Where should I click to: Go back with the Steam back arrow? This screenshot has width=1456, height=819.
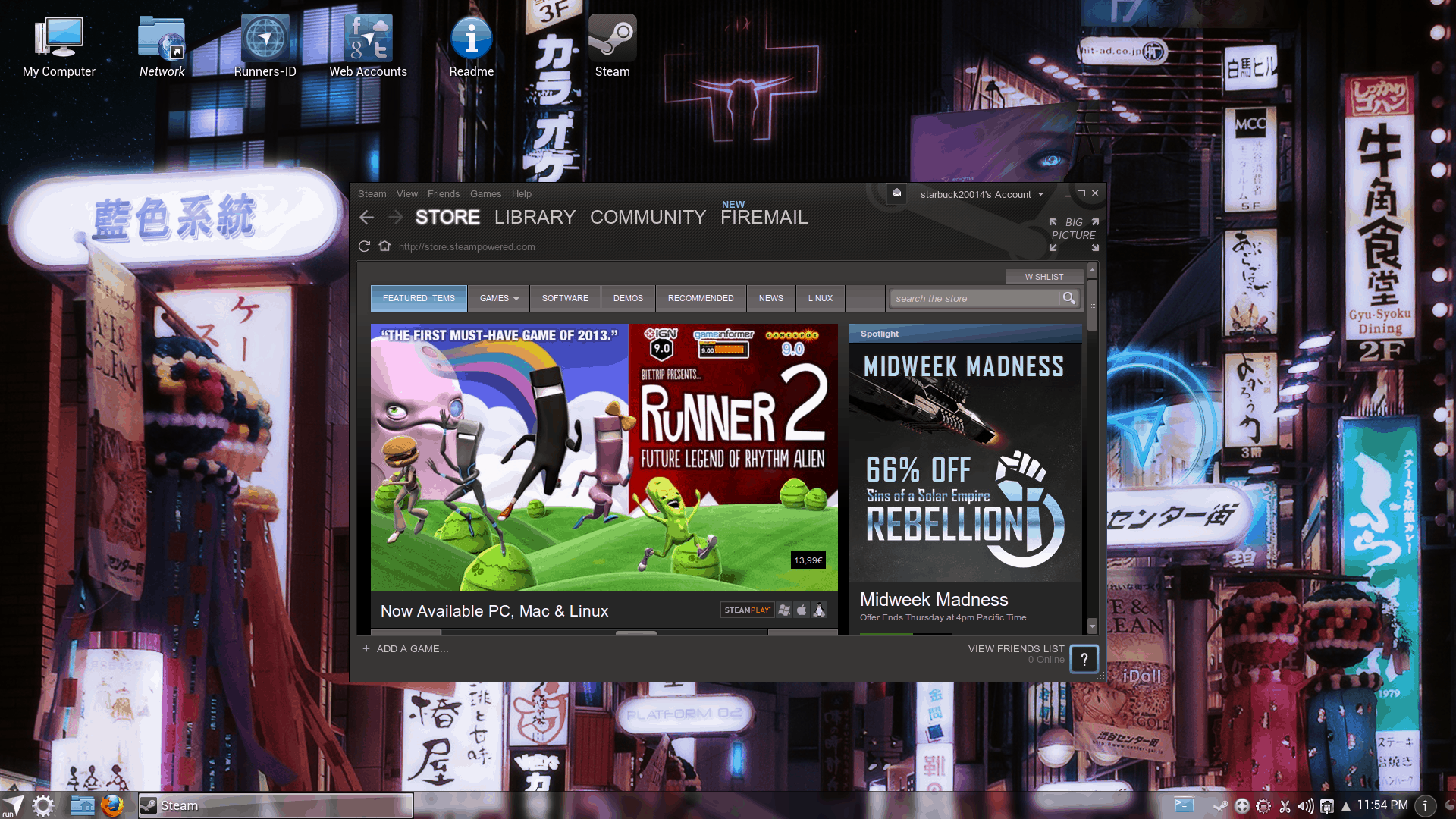(367, 218)
